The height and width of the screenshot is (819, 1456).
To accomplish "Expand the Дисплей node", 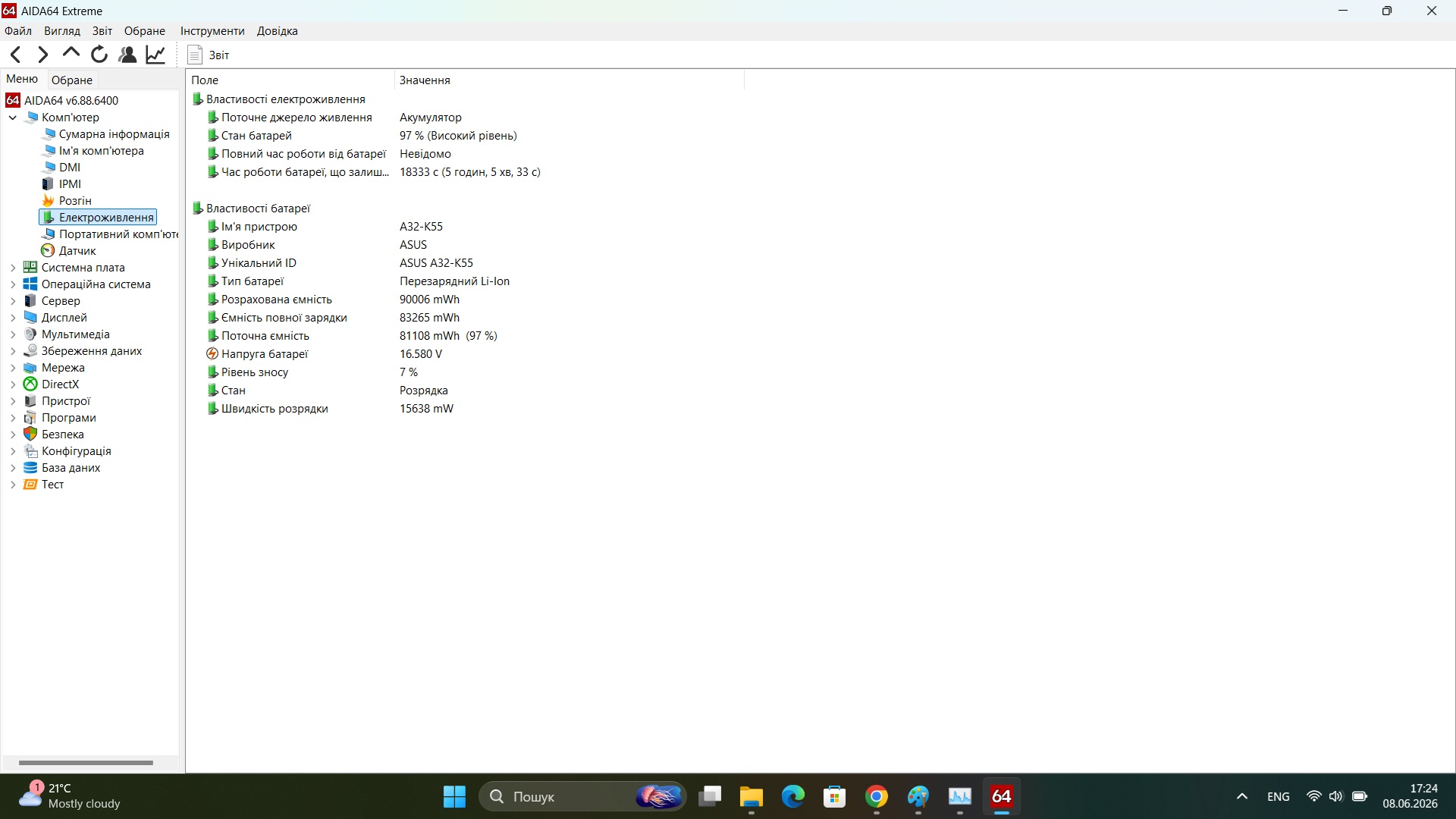I will pos(13,318).
